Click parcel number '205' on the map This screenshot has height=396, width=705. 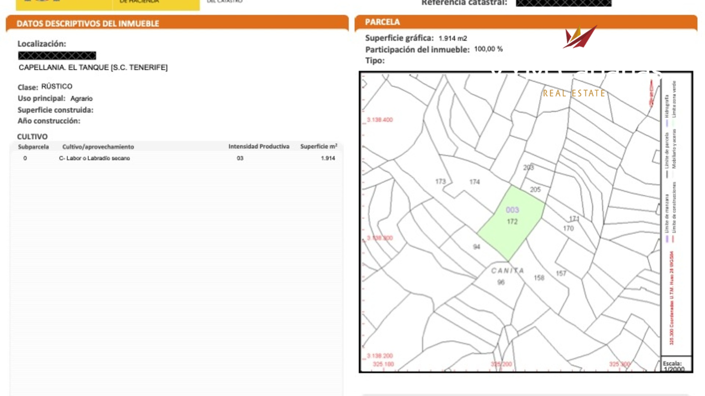[535, 190]
